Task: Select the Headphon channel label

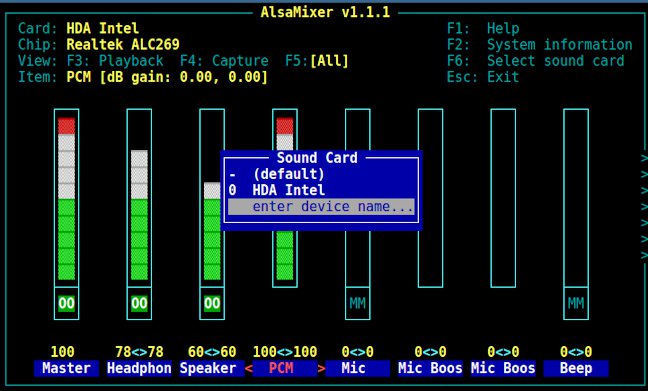Action: click(139, 368)
